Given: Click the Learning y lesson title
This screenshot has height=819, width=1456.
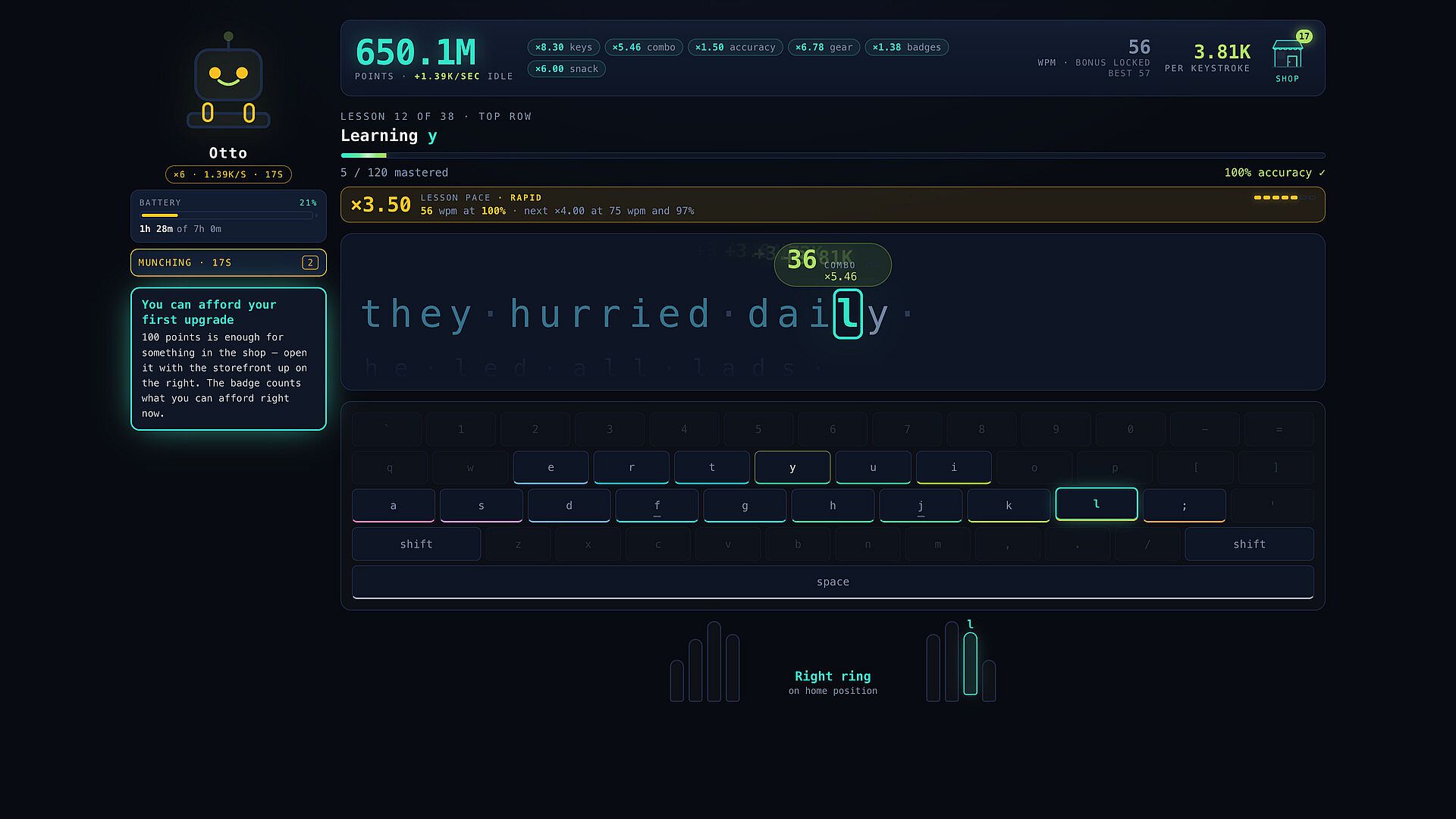Looking at the screenshot, I should [x=389, y=136].
